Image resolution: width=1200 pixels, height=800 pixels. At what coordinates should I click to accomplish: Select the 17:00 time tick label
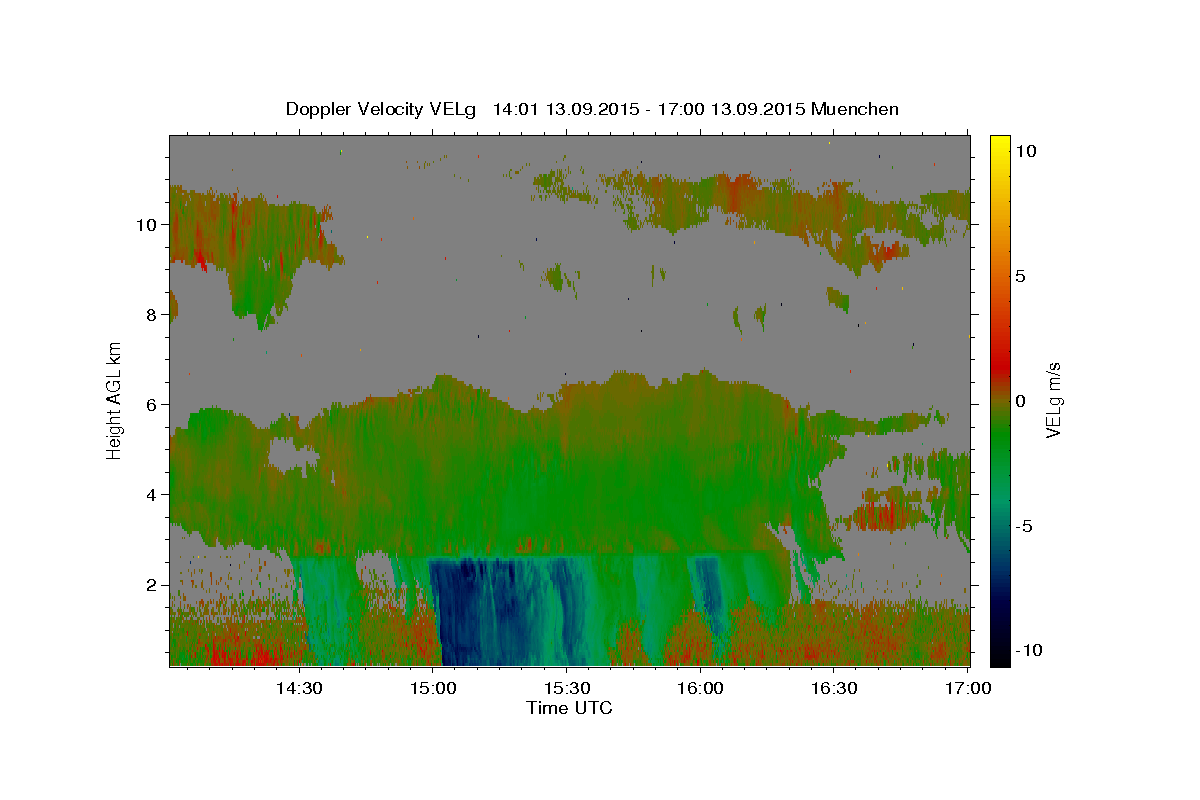(968, 688)
